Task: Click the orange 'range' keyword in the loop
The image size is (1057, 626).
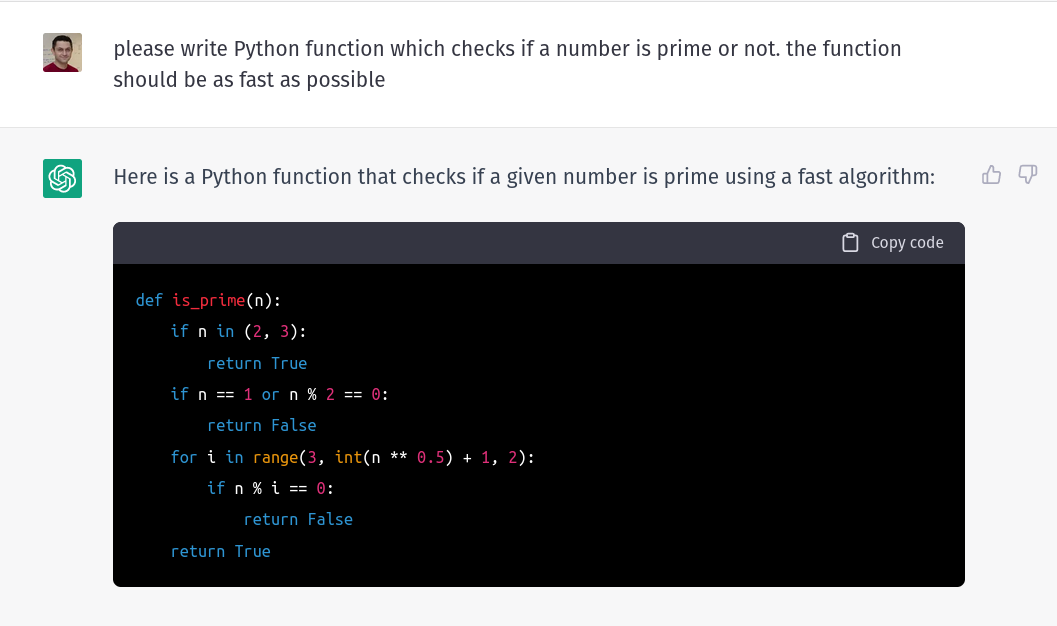Action: [275, 458]
